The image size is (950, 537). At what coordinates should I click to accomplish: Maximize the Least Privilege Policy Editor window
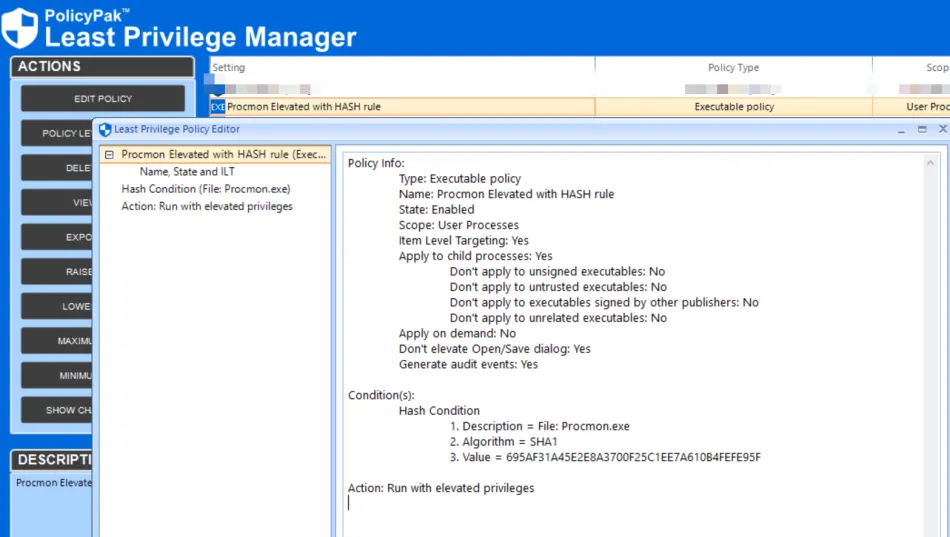[921, 129]
